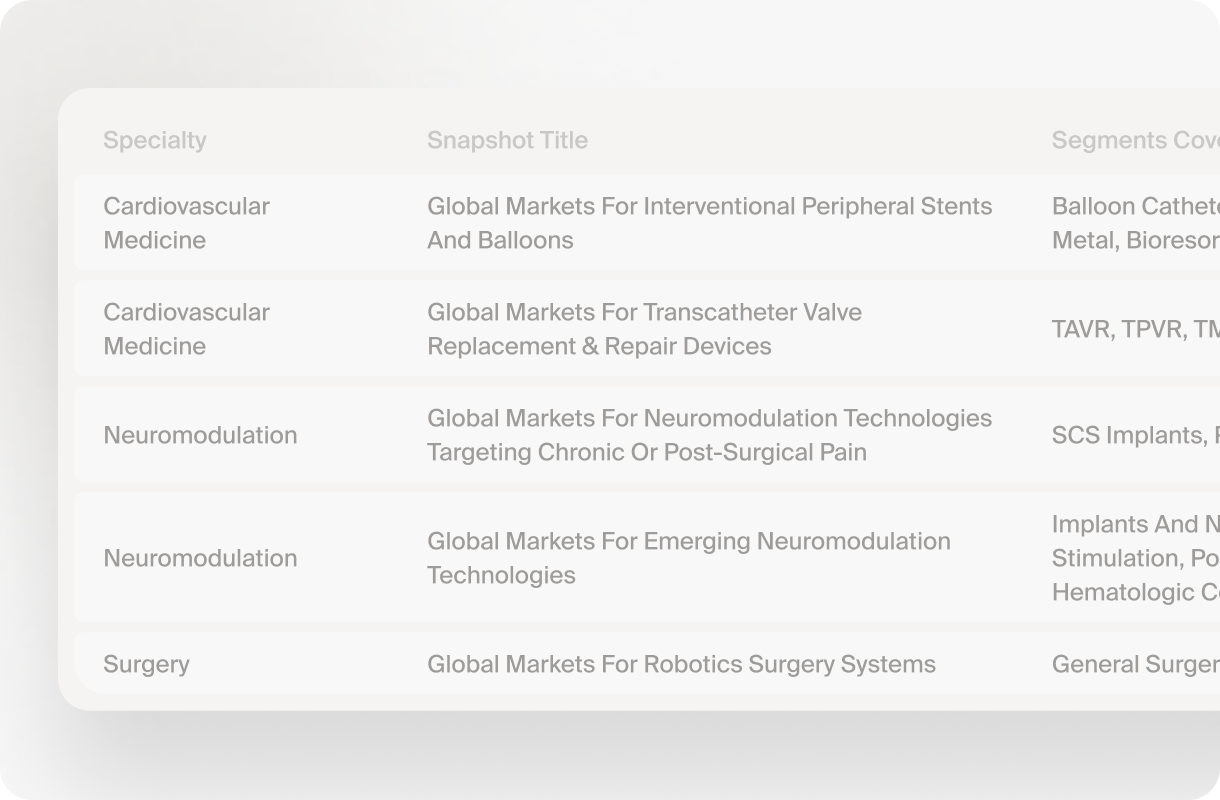Click the TAVR, TPVR segments cell

[1135, 329]
